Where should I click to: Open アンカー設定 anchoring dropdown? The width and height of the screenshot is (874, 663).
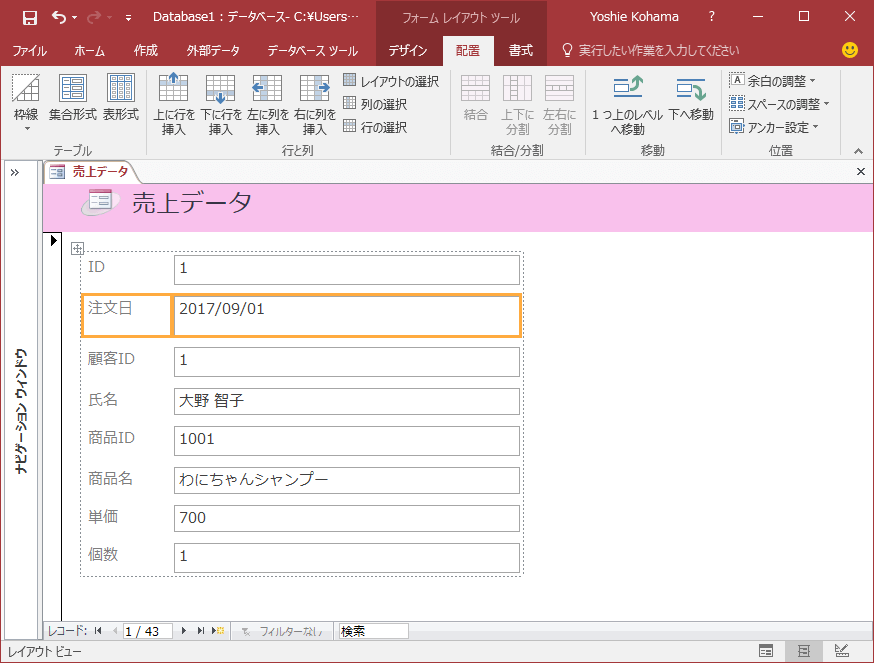click(774, 127)
